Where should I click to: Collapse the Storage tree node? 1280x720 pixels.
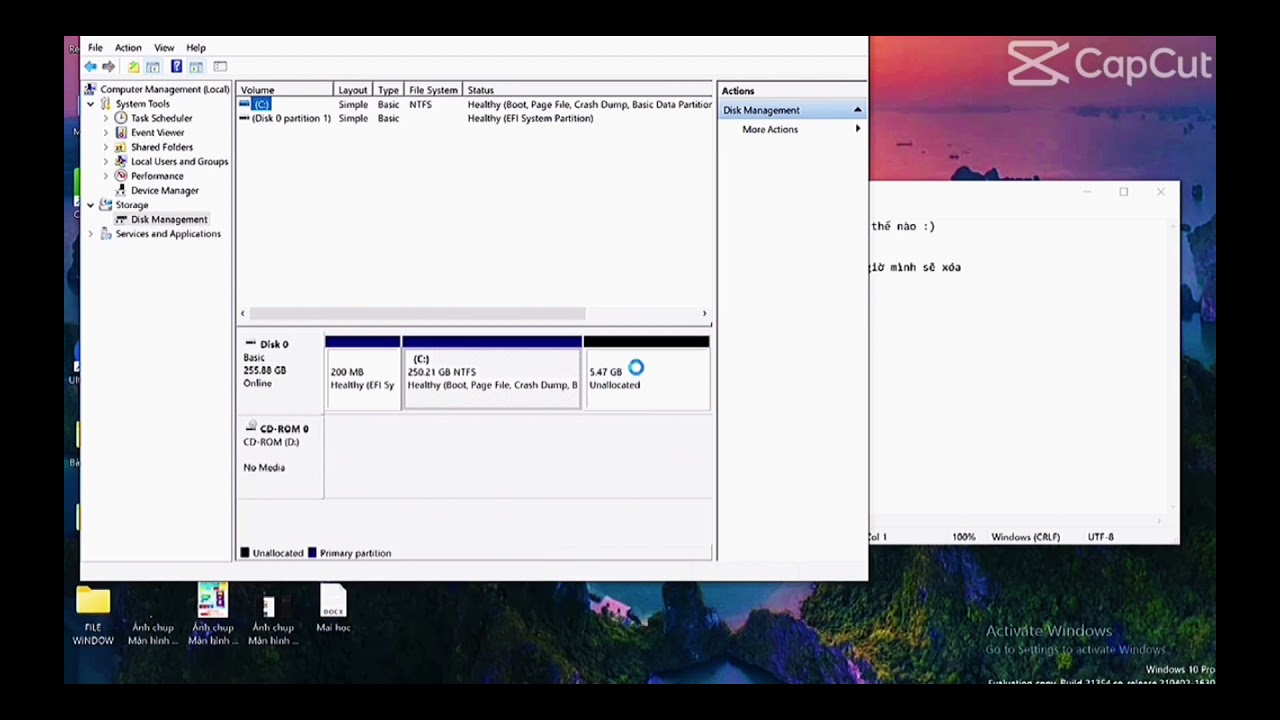point(91,205)
